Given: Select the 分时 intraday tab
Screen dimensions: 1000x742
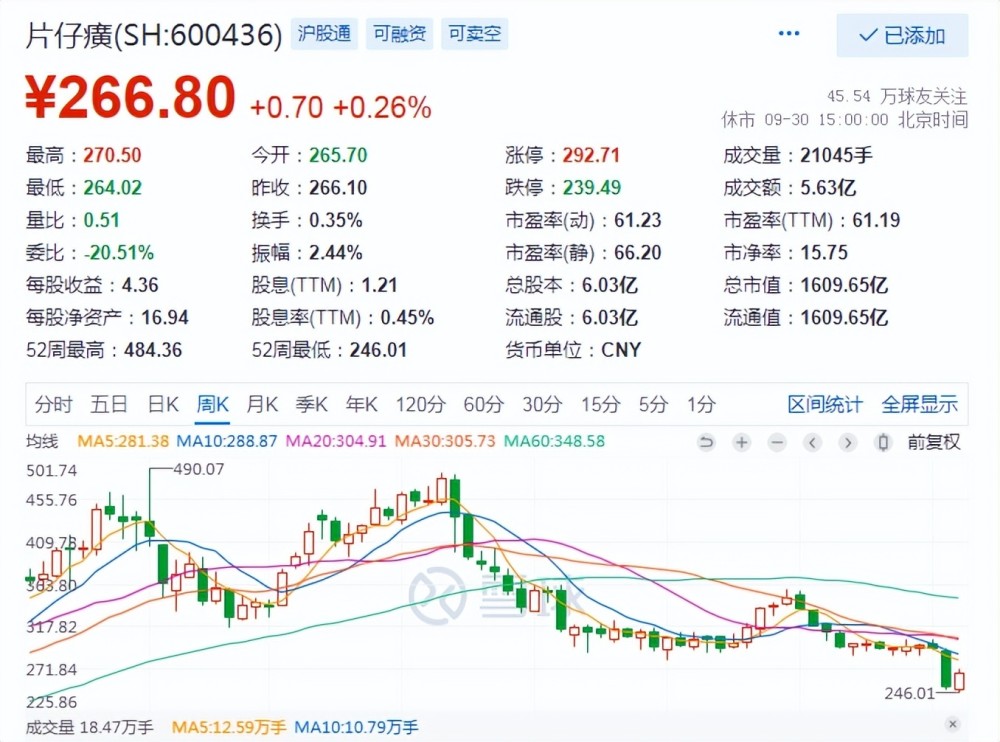Looking at the screenshot, I should click(x=54, y=404).
